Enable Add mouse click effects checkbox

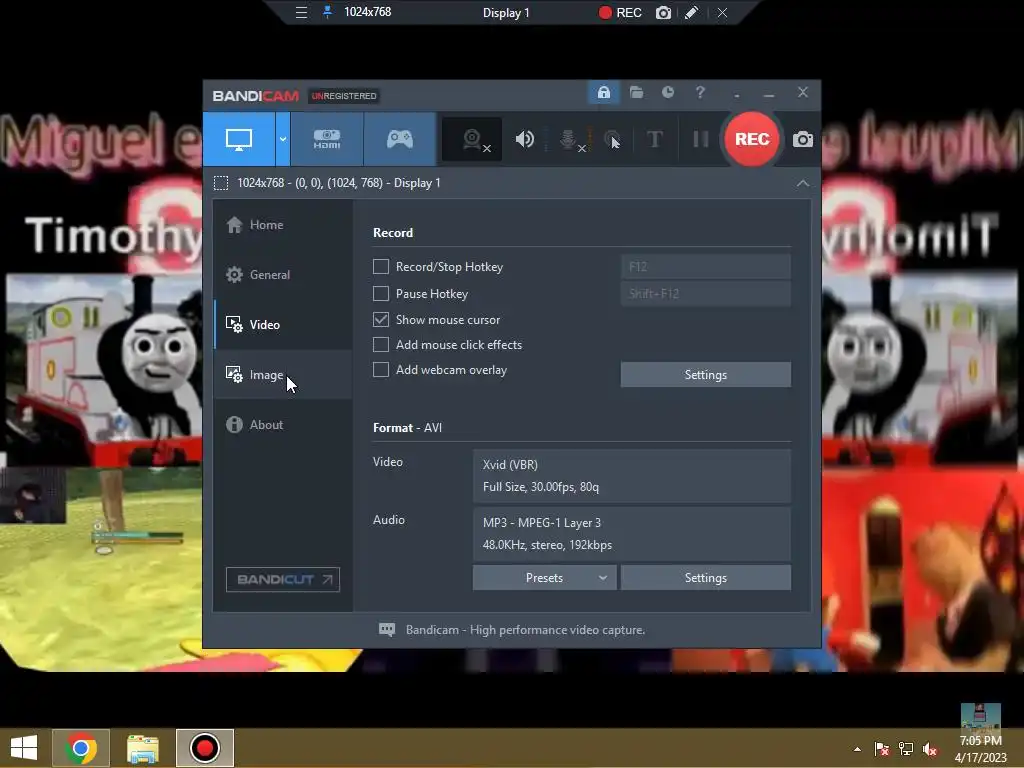pos(381,344)
